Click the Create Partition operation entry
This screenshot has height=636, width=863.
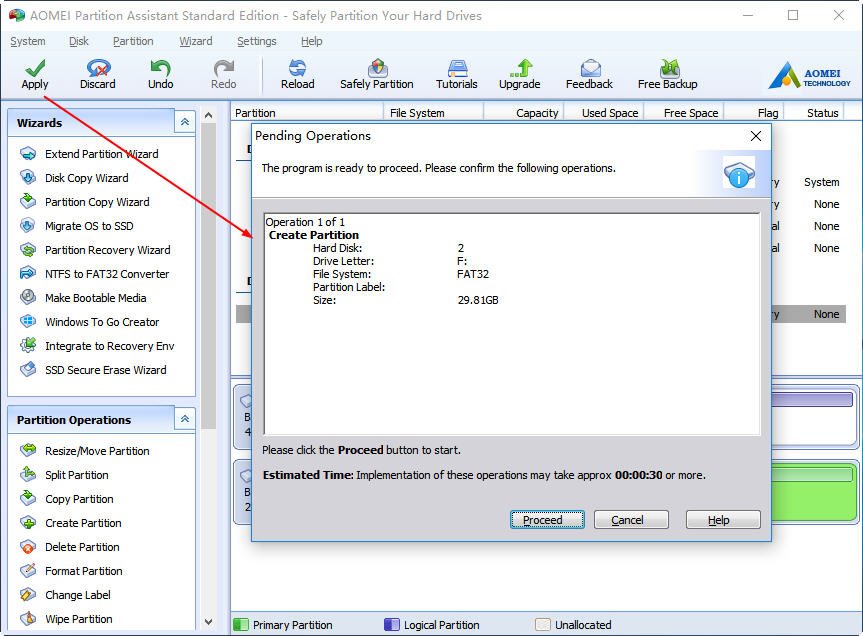pyautogui.click(x=313, y=235)
